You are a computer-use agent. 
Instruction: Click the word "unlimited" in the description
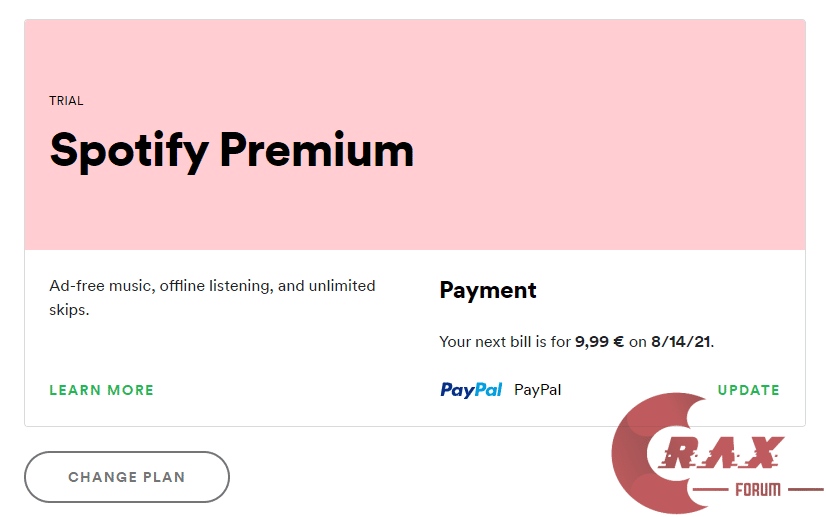pyautogui.click(x=342, y=286)
